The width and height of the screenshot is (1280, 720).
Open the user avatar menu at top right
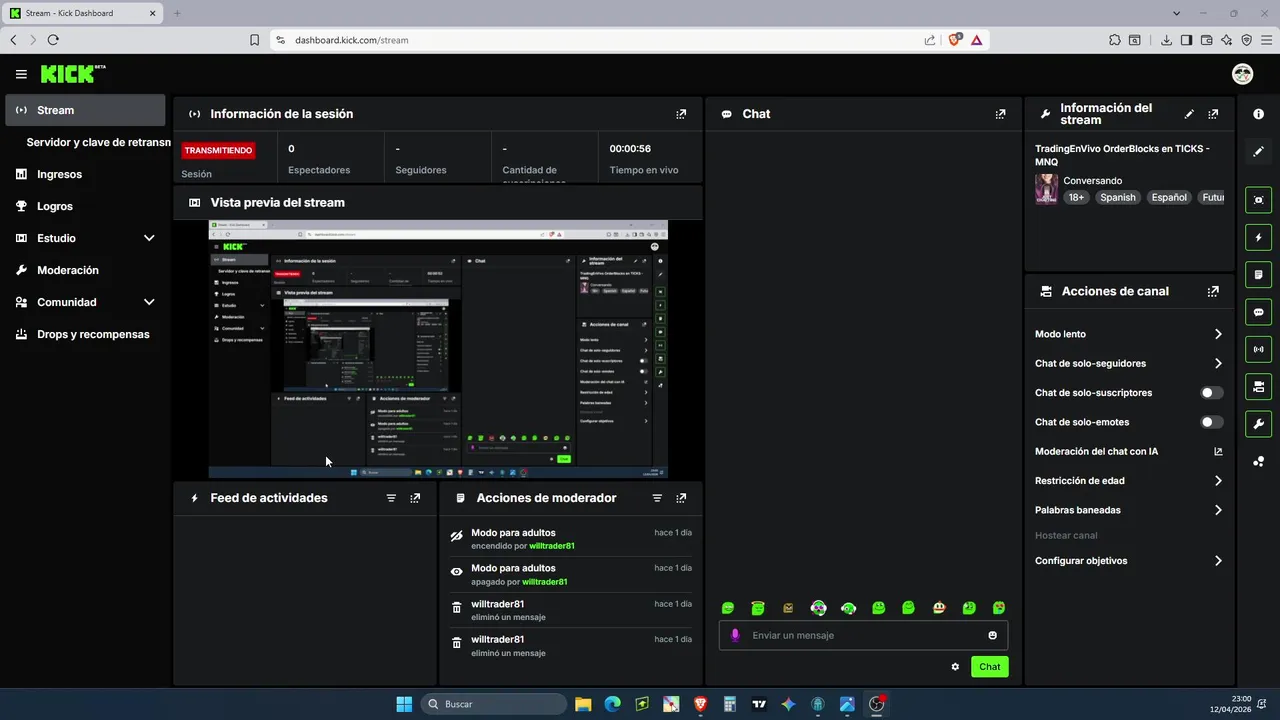1242,74
